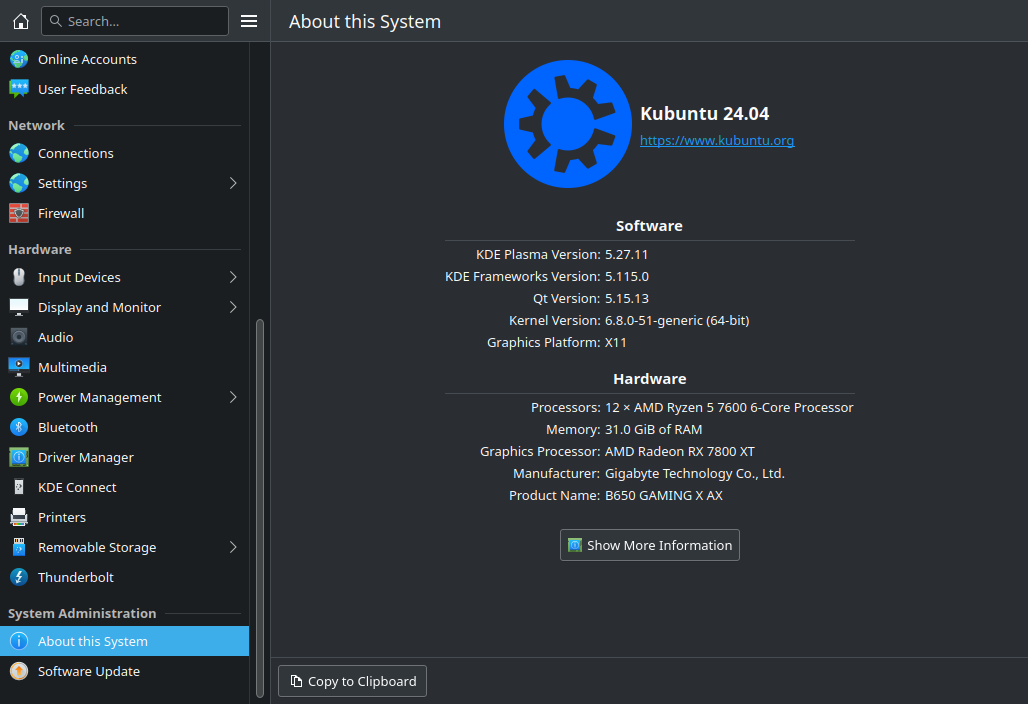The image size is (1028, 704).
Task: Click the KDE Connect phone icon
Action: [19, 487]
